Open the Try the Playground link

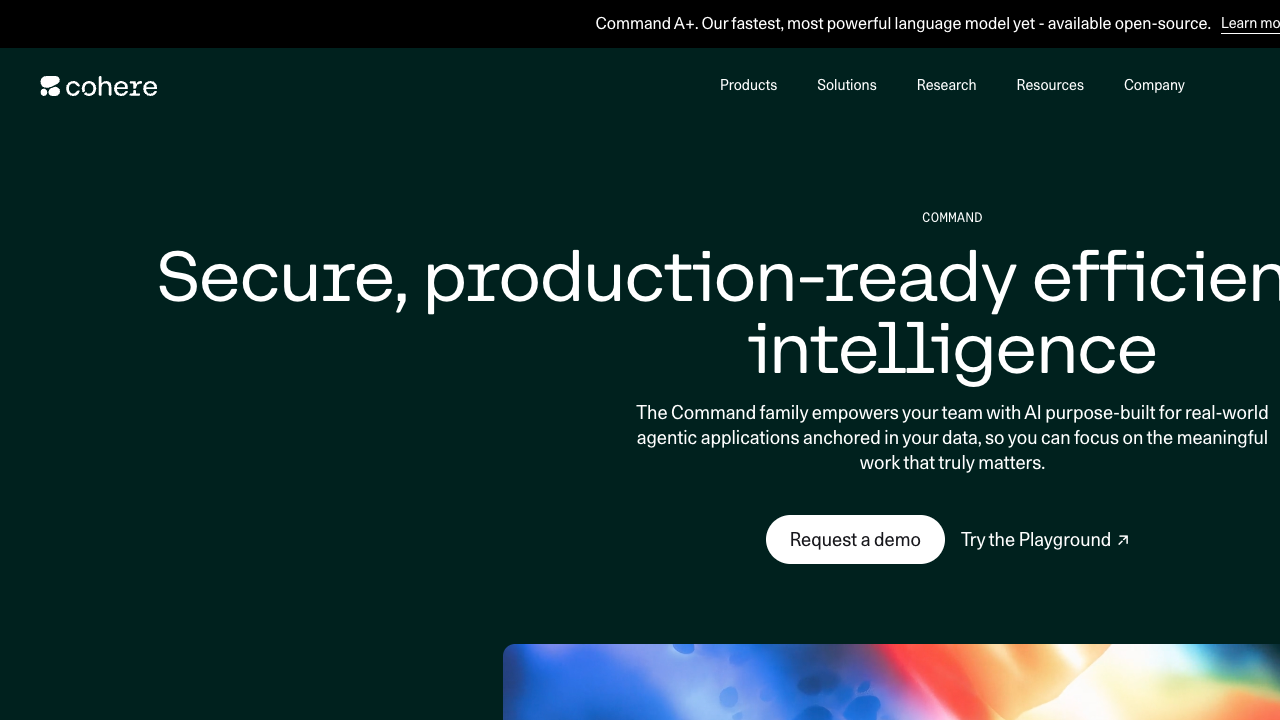coord(1045,540)
